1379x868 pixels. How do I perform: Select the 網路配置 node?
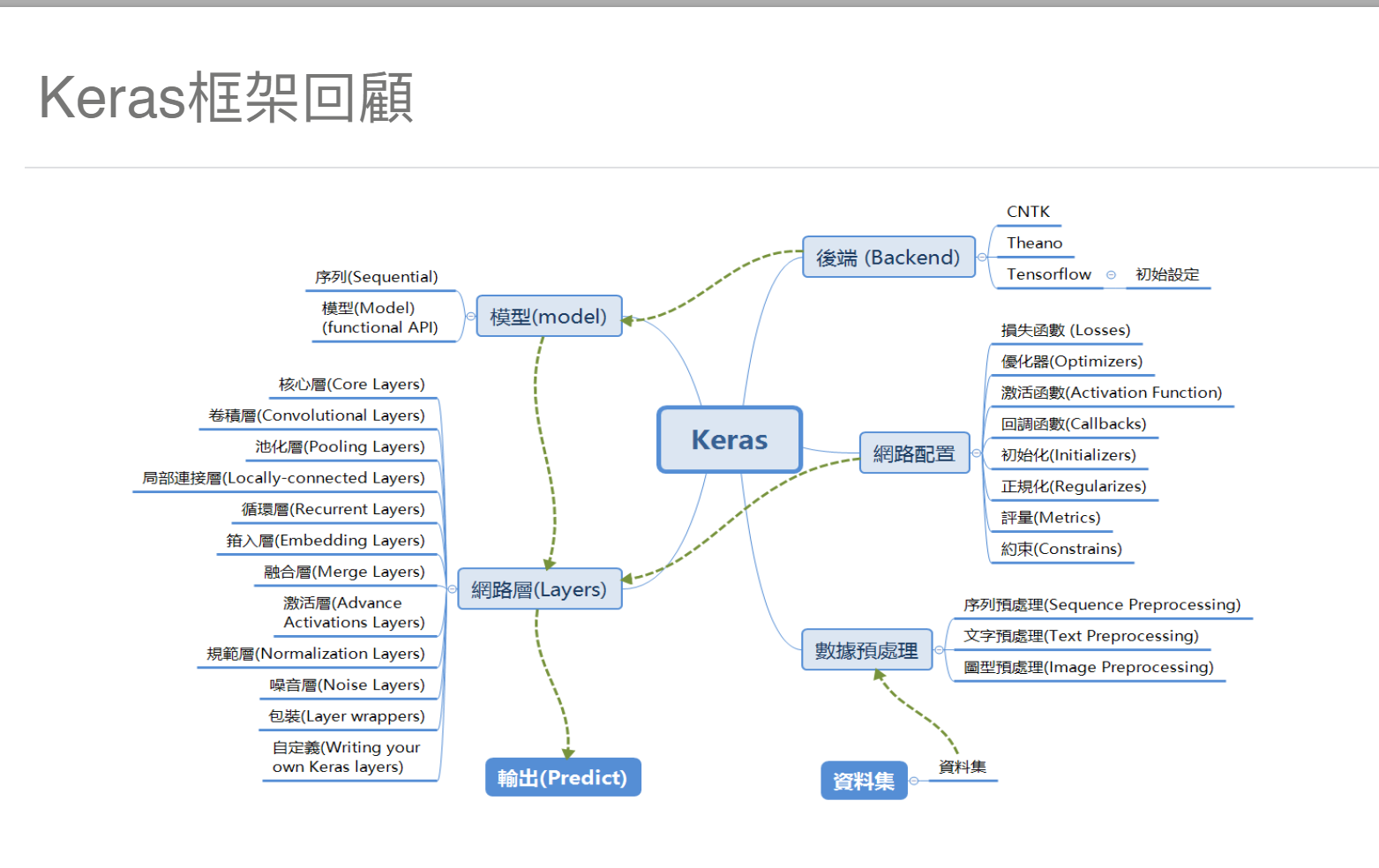(914, 453)
